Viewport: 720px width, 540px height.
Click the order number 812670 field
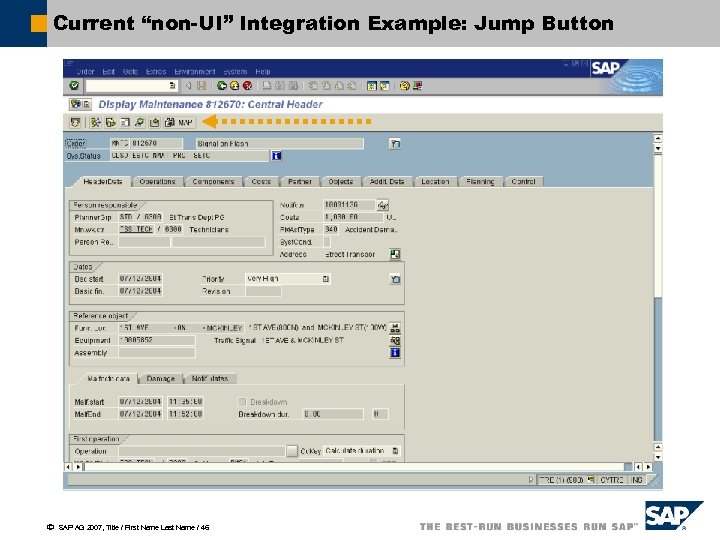coord(157,143)
